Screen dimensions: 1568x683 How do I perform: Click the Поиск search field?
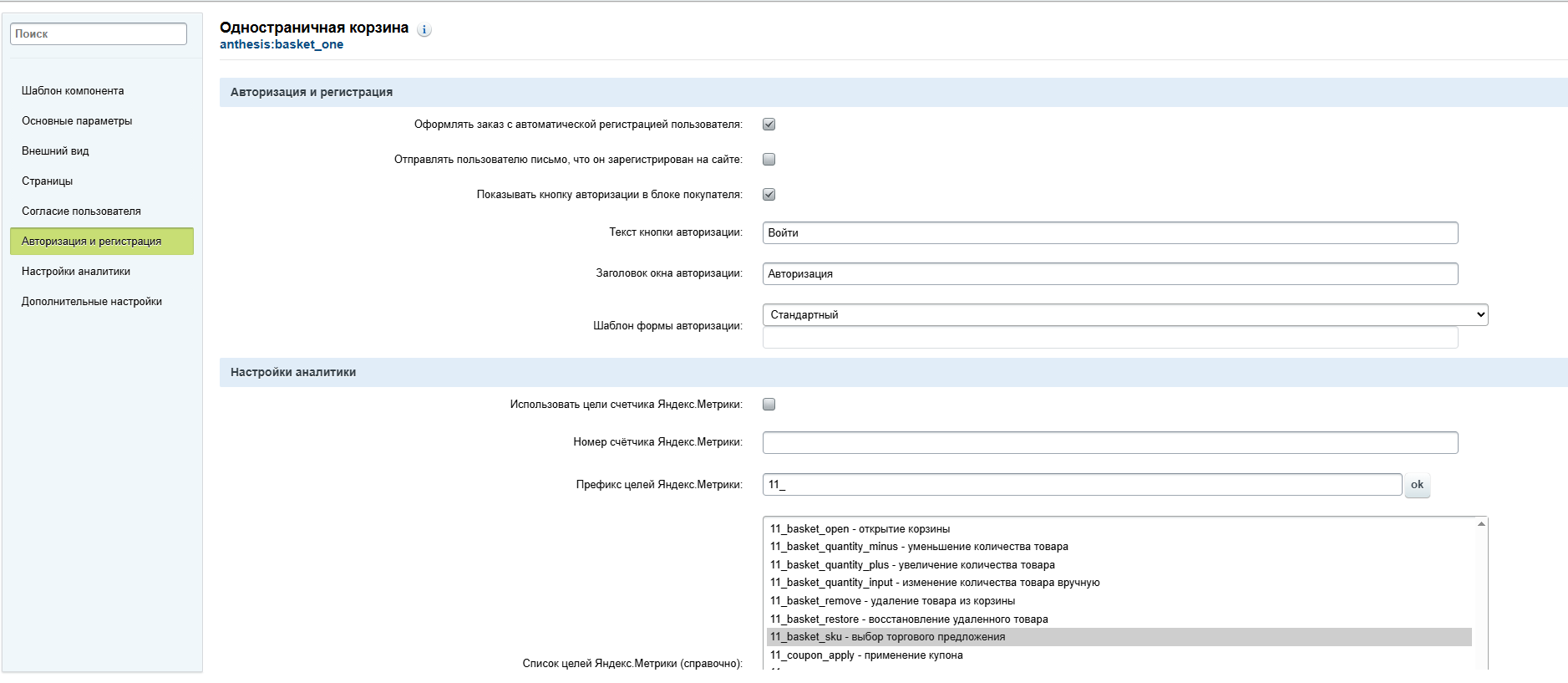click(x=99, y=34)
